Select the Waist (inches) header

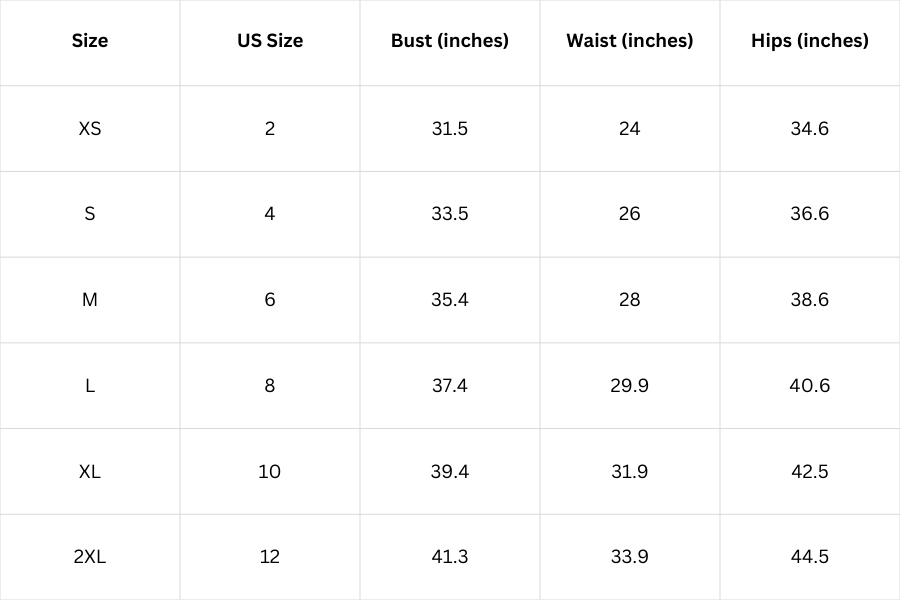630,41
